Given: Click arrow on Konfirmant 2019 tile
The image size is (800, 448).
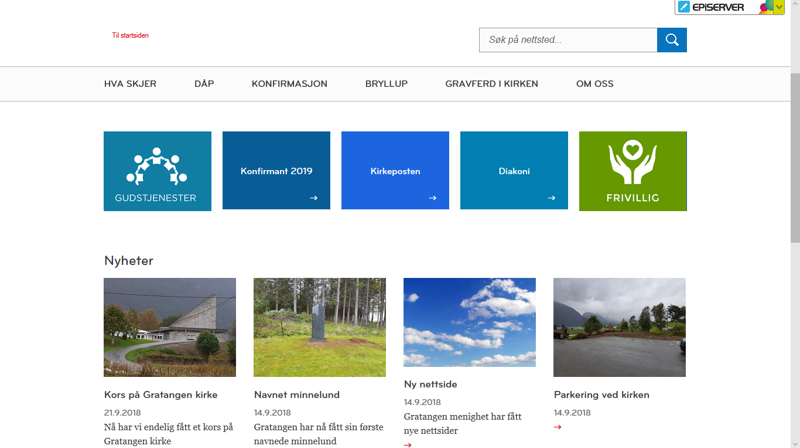Looking at the screenshot, I should [x=313, y=198].
